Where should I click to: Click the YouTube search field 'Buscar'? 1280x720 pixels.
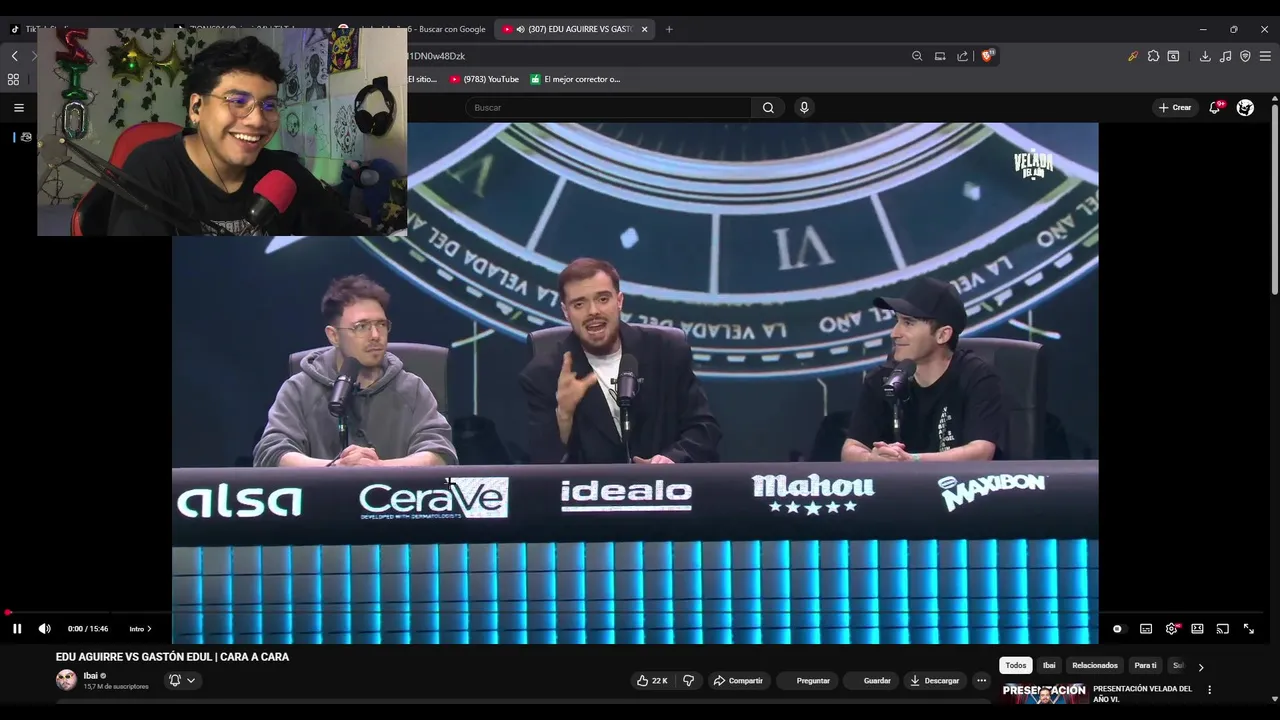(608, 108)
